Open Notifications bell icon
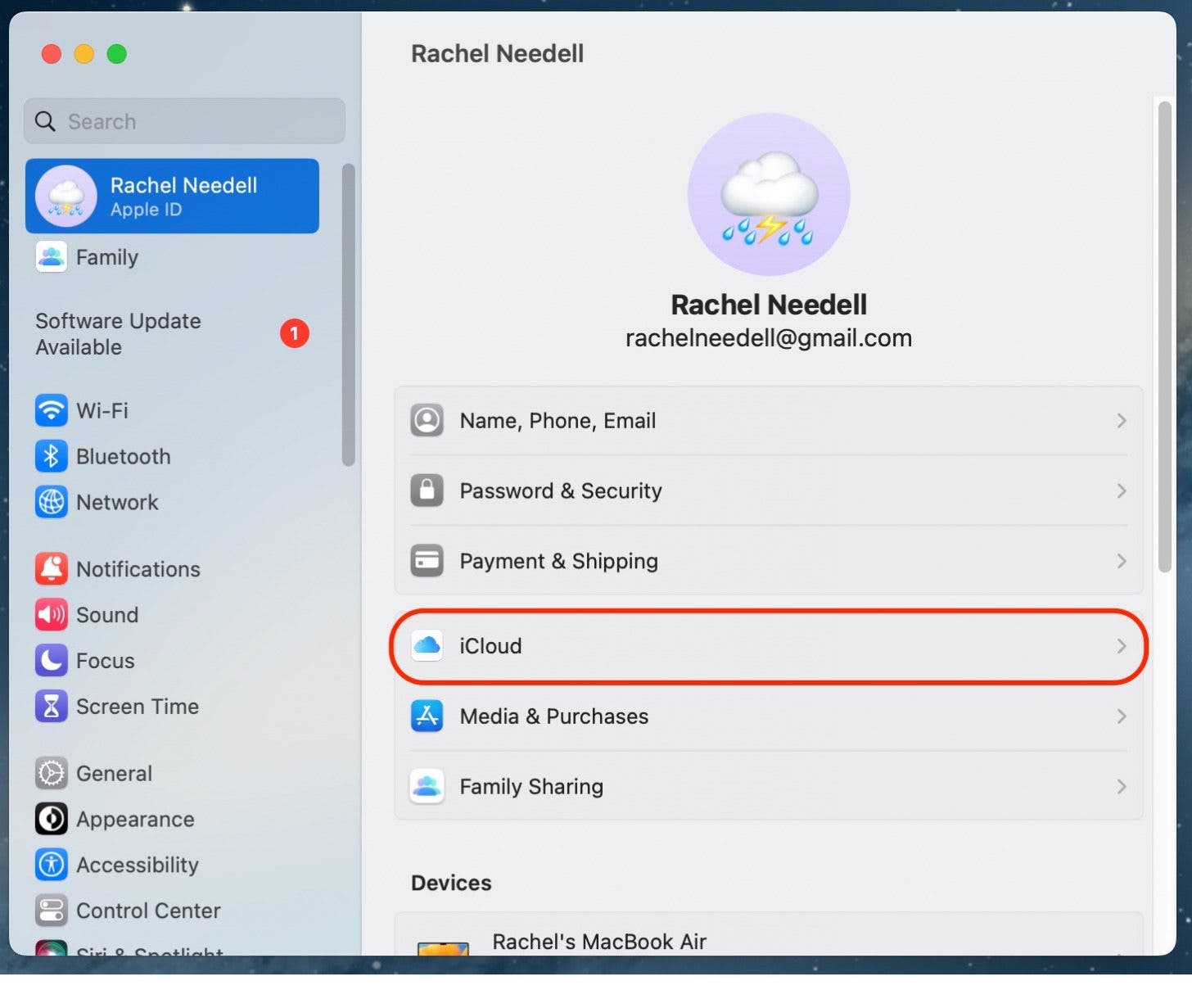The height and width of the screenshot is (1008, 1192). pos(51,568)
